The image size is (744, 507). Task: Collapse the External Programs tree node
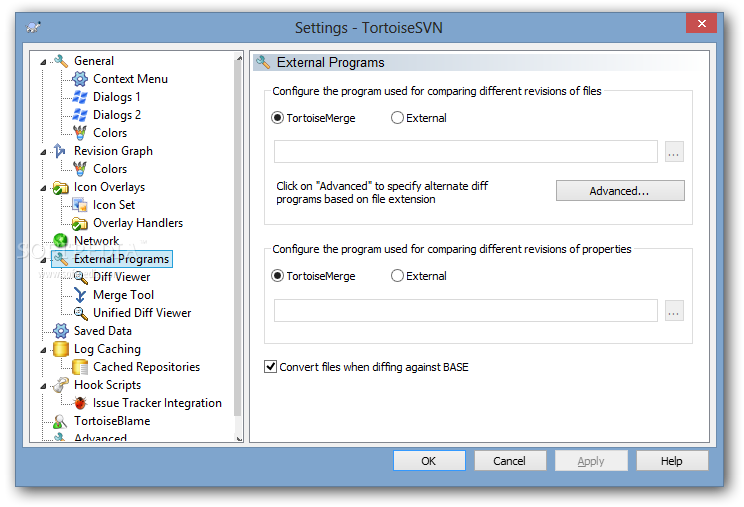coord(43,260)
